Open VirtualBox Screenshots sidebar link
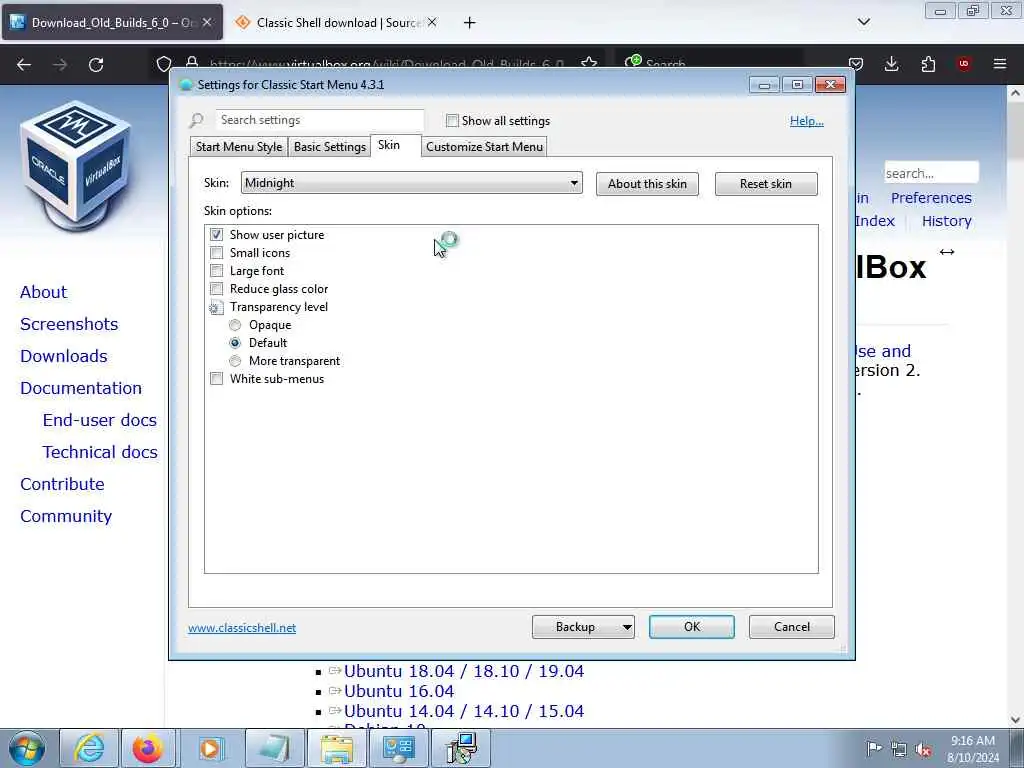 click(69, 325)
